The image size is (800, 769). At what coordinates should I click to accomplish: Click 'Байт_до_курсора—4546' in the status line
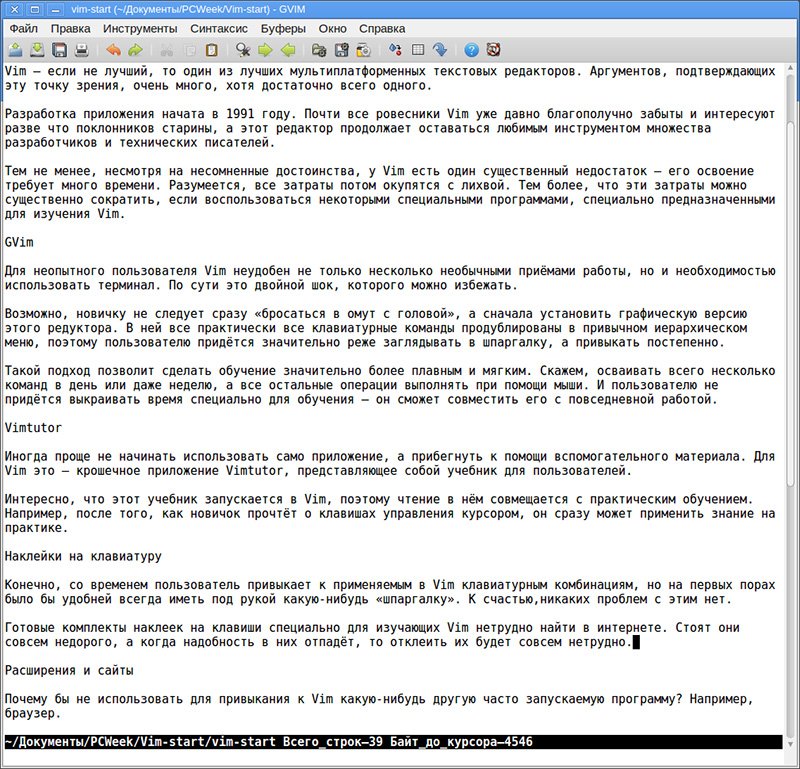point(461,742)
